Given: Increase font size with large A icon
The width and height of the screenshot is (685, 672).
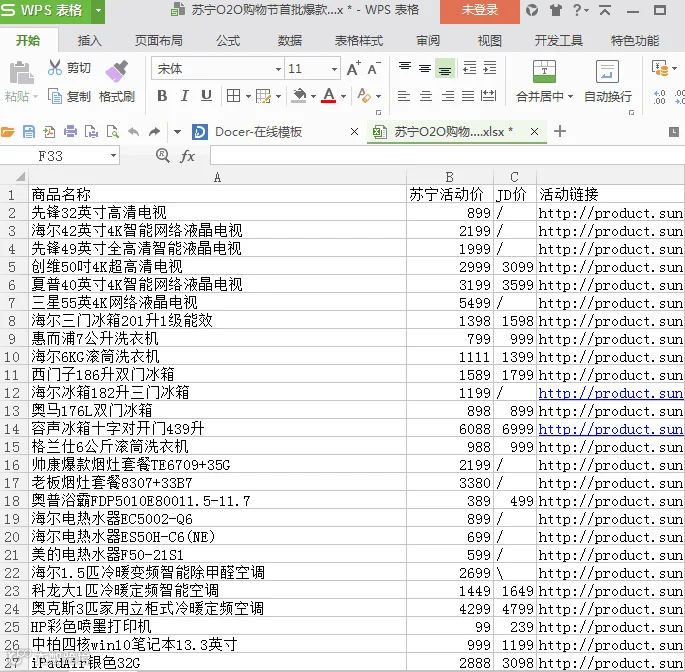Looking at the screenshot, I should [353, 69].
